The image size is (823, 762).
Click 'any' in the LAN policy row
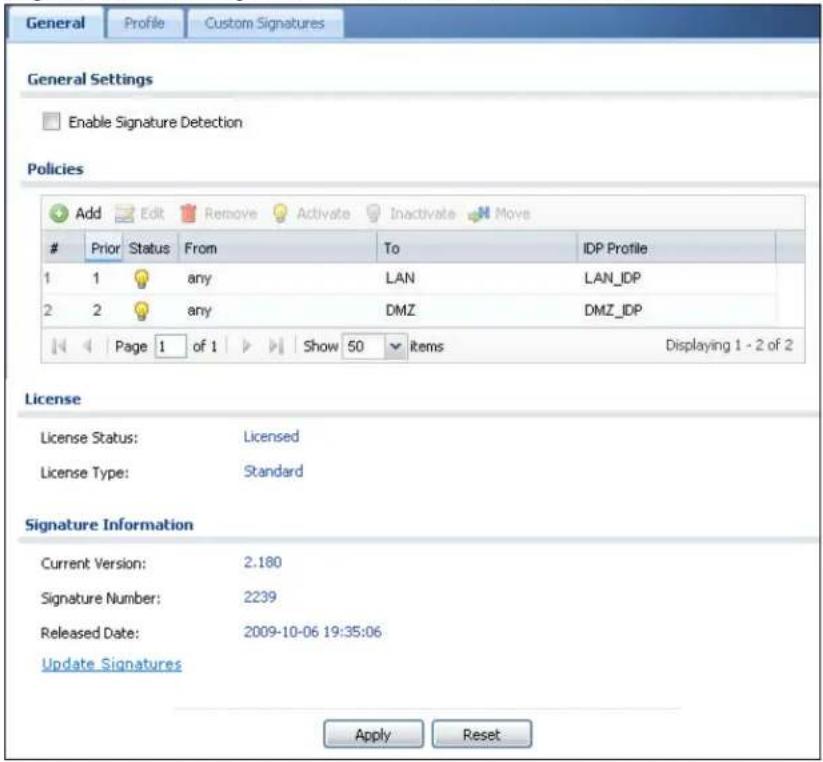click(199, 278)
